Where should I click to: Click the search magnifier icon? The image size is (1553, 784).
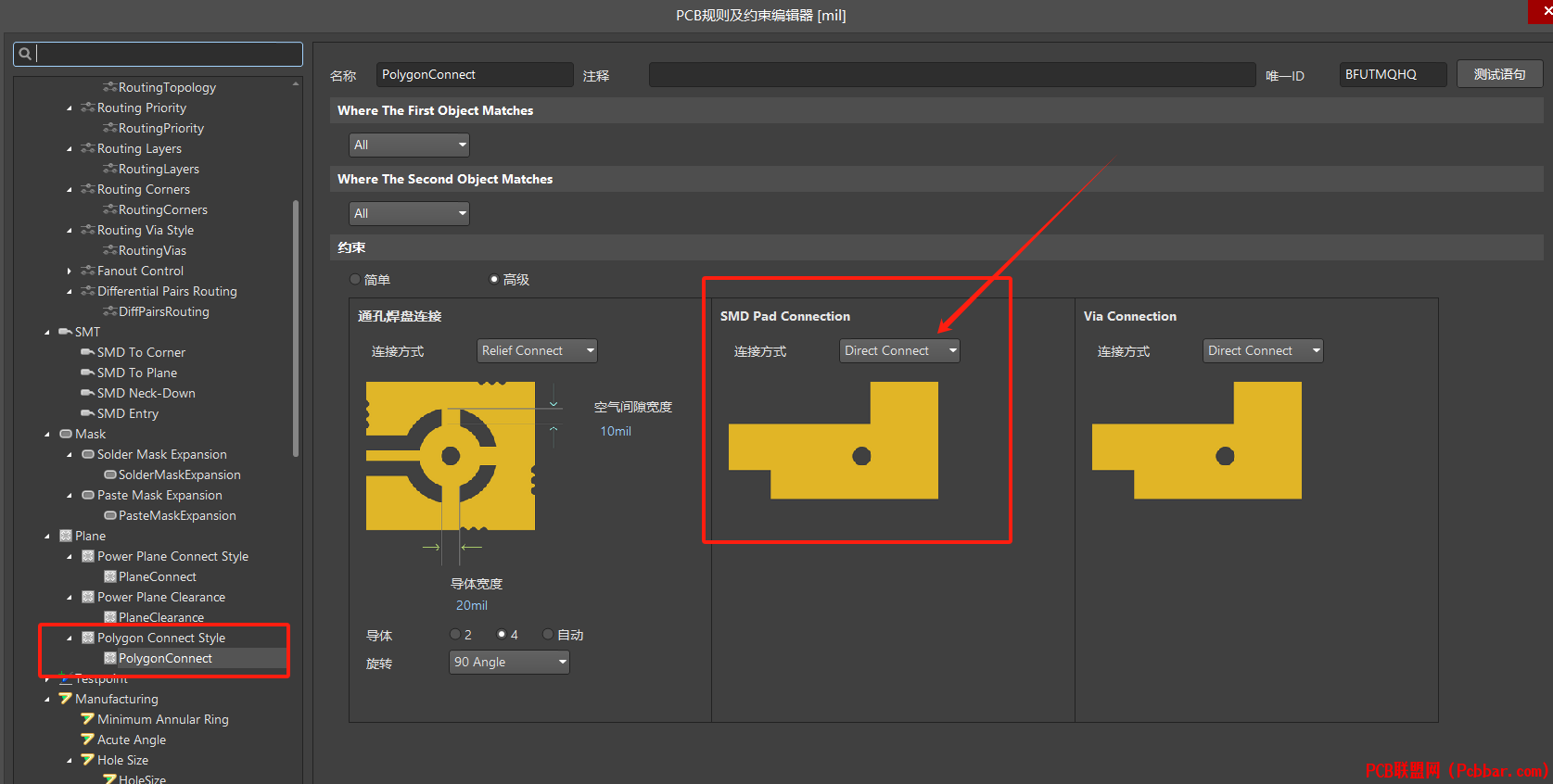click(25, 54)
